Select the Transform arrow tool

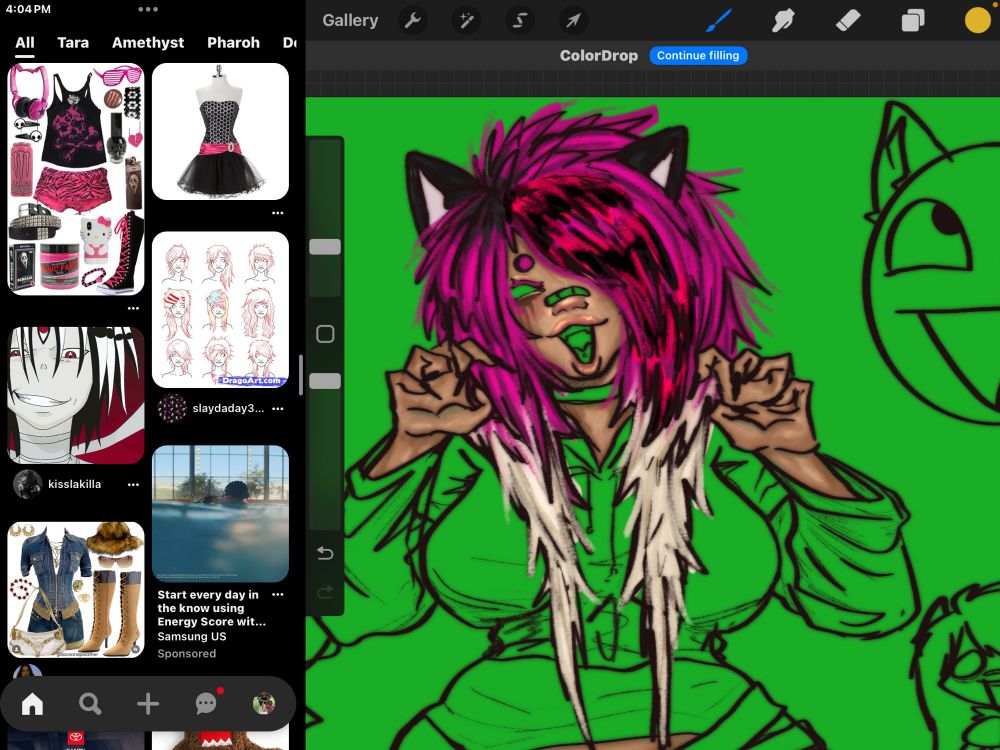click(573, 20)
